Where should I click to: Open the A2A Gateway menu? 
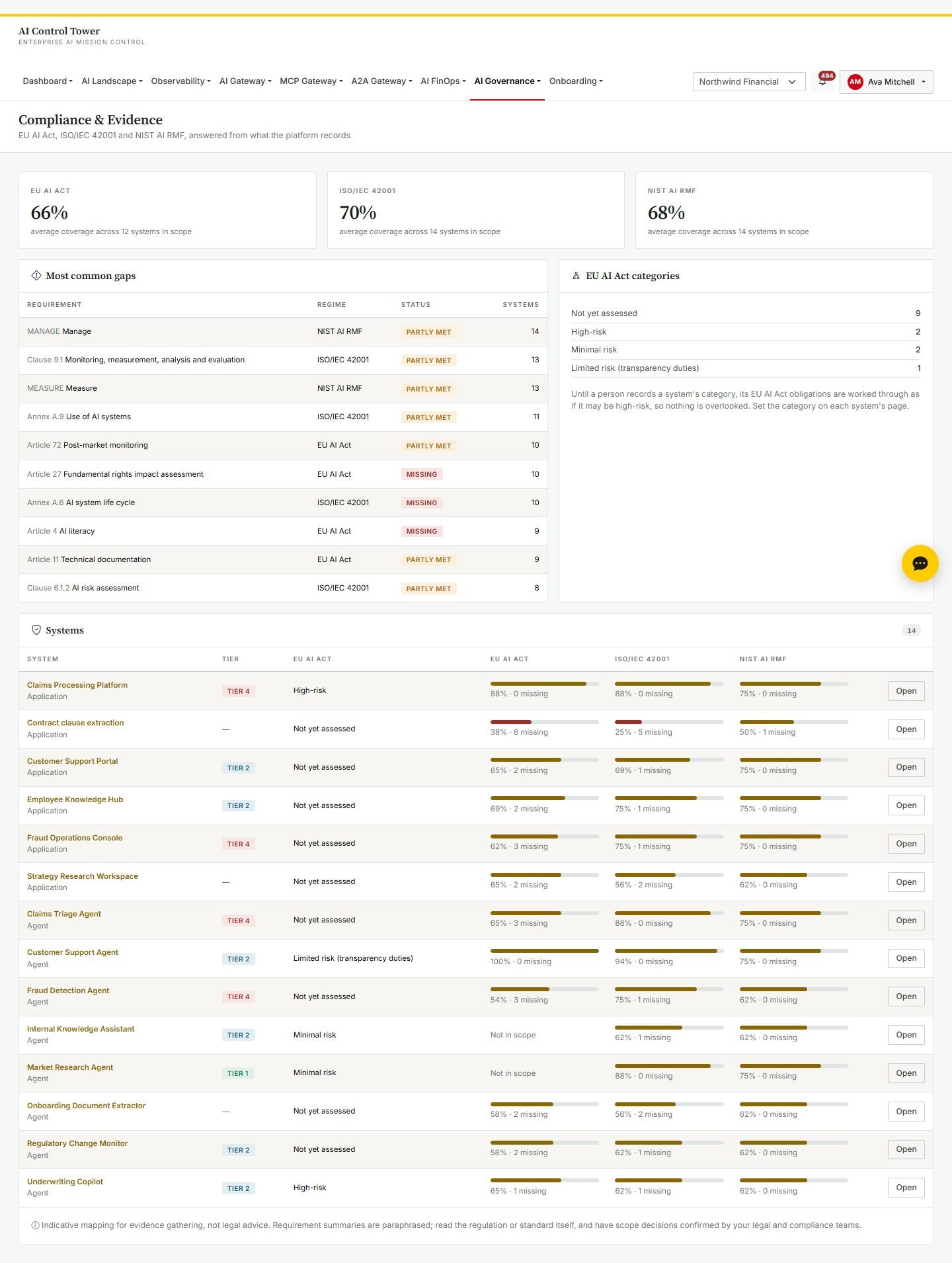381,81
